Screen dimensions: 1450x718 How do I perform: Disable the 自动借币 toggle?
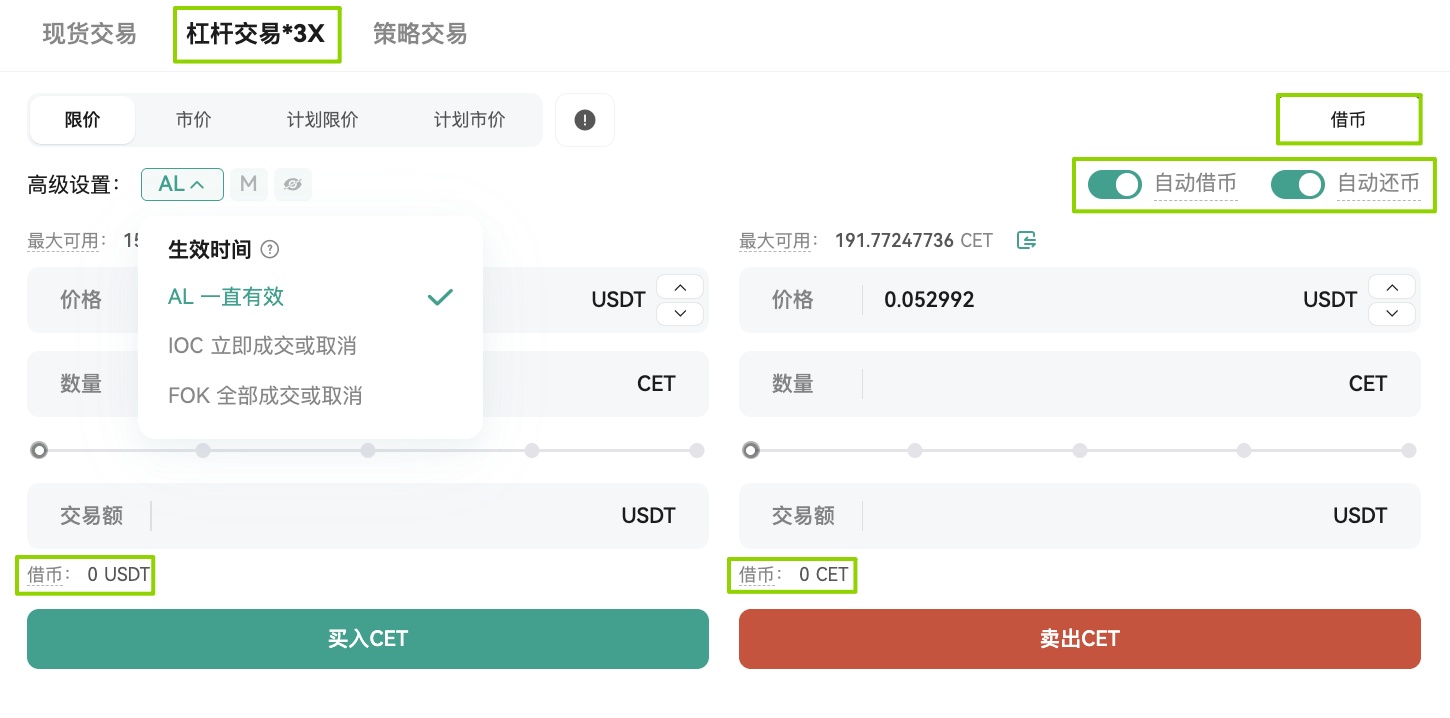pos(1114,184)
